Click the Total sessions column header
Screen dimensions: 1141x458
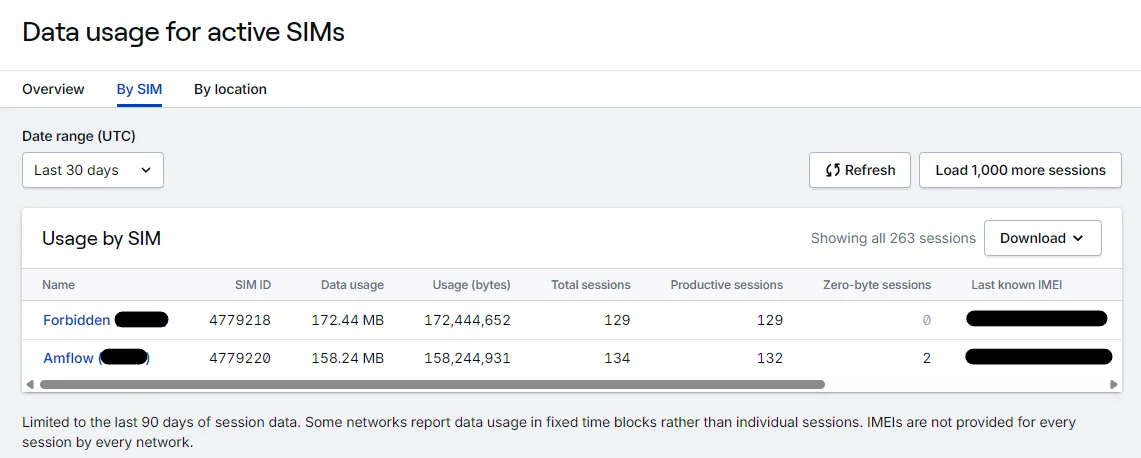coord(591,285)
